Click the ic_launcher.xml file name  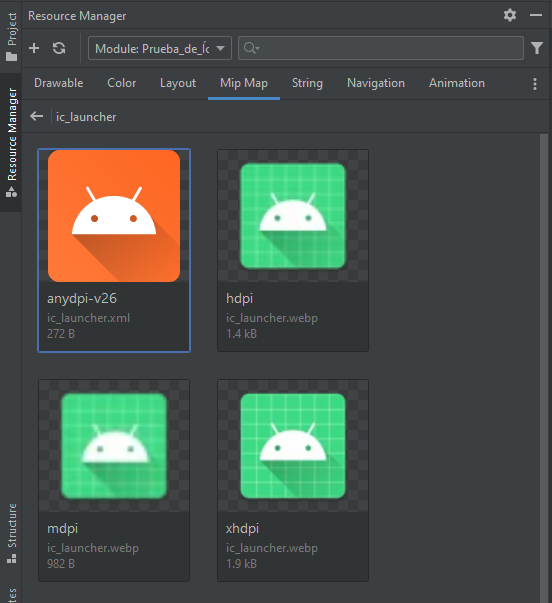coord(88,318)
